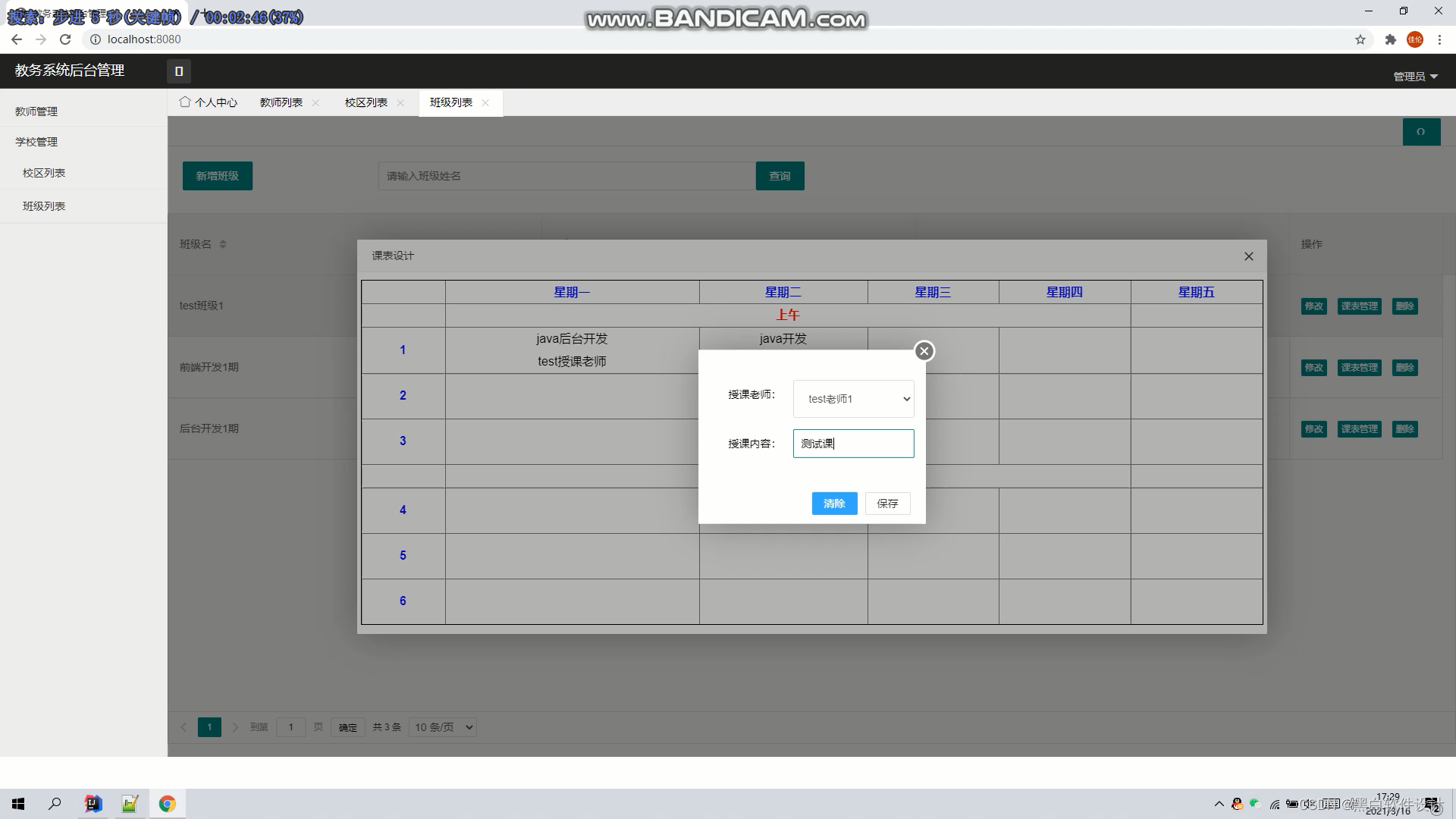Toggle the sidebar collapse icon
Viewport: 1456px width, 819px height.
click(179, 71)
